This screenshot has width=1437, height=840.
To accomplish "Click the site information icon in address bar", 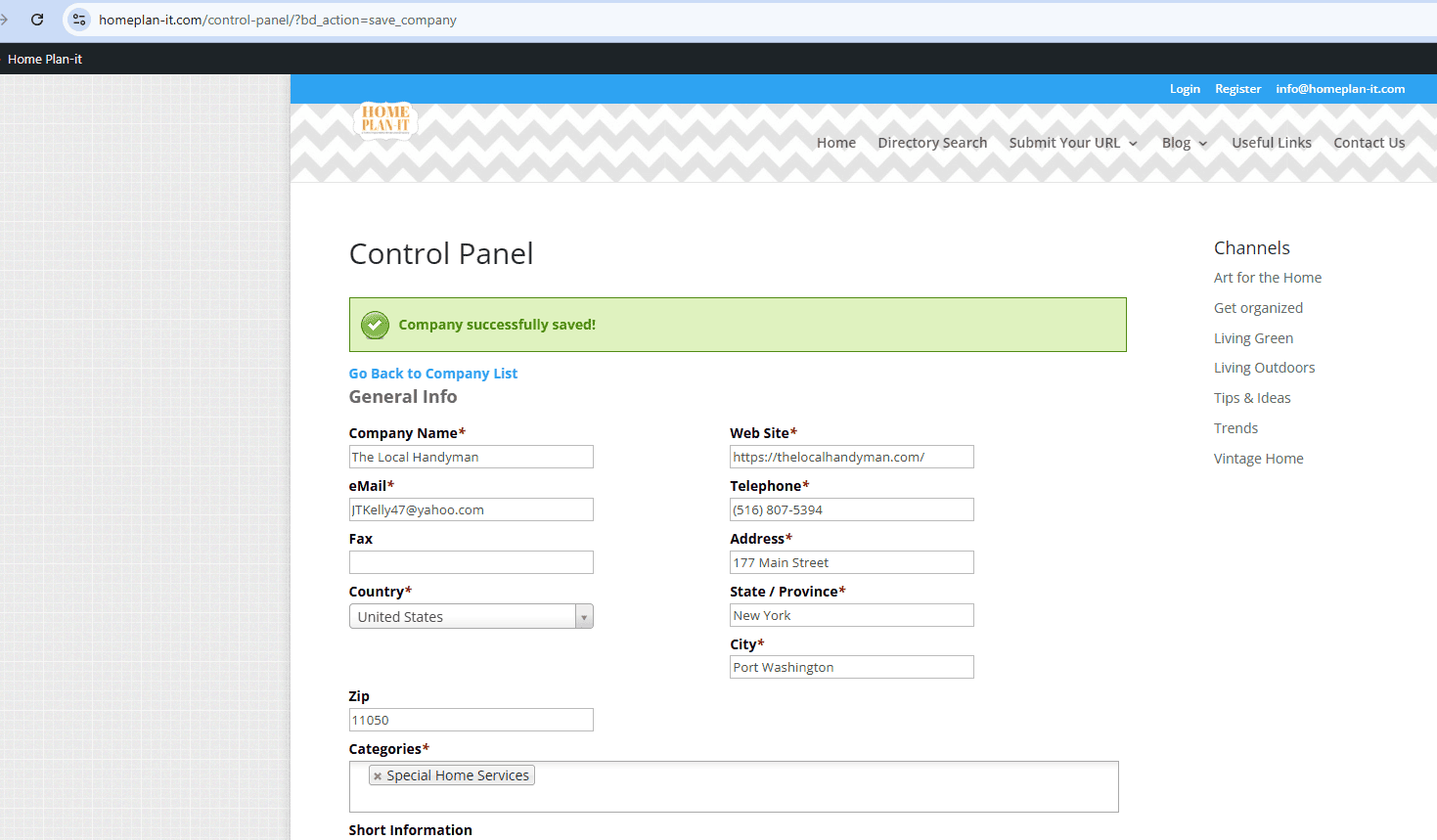I will (79, 20).
